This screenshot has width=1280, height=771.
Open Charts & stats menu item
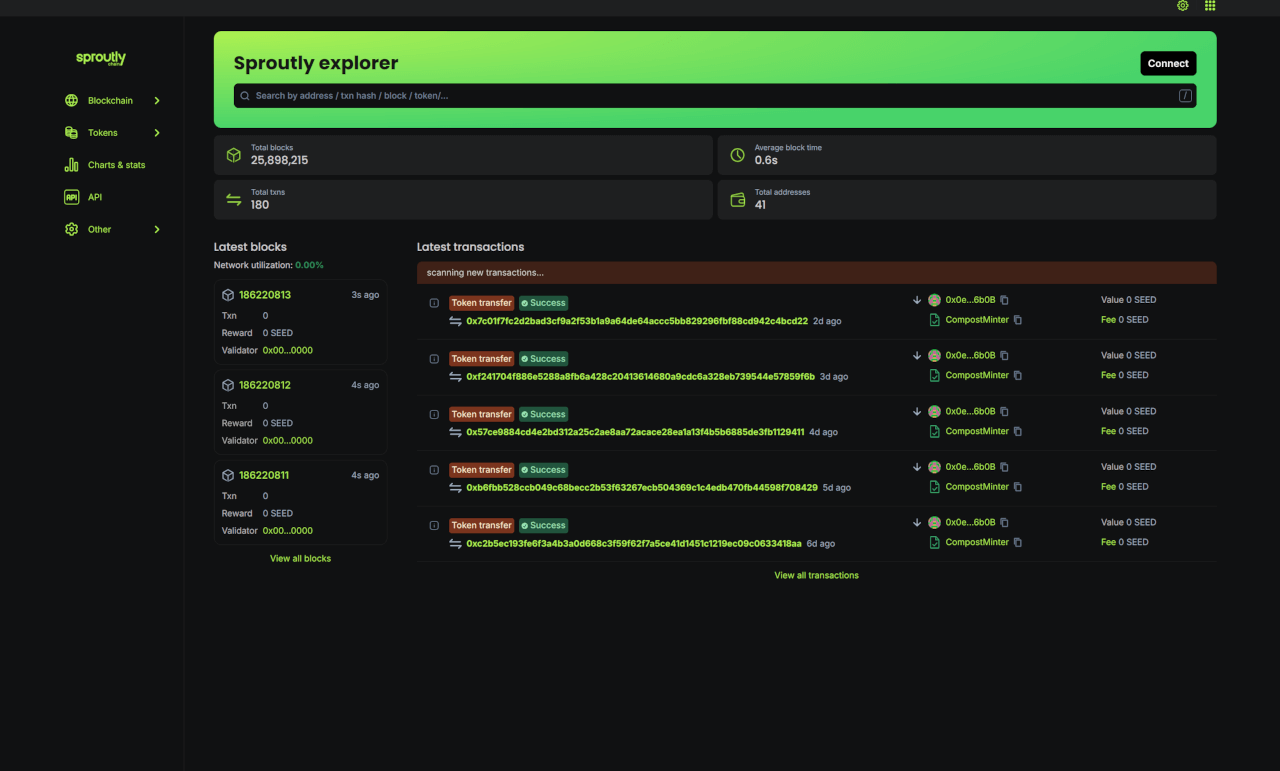[x=116, y=165]
